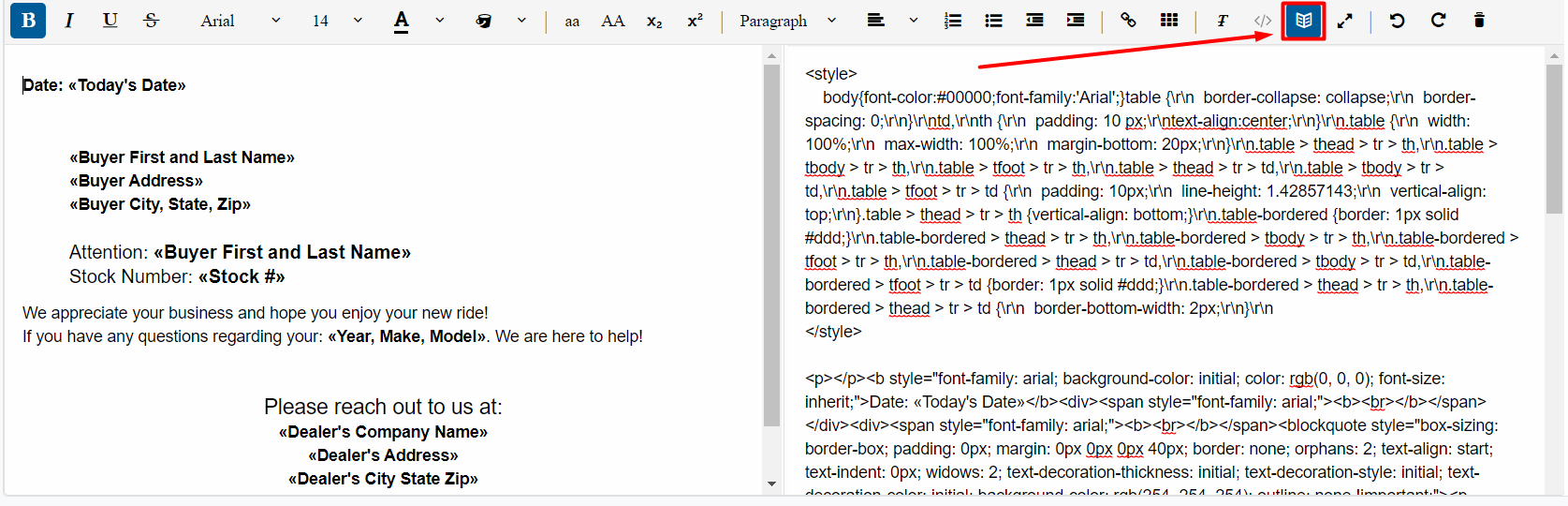Insert table grid icon
1568x506 pixels.
[x=1169, y=21]
